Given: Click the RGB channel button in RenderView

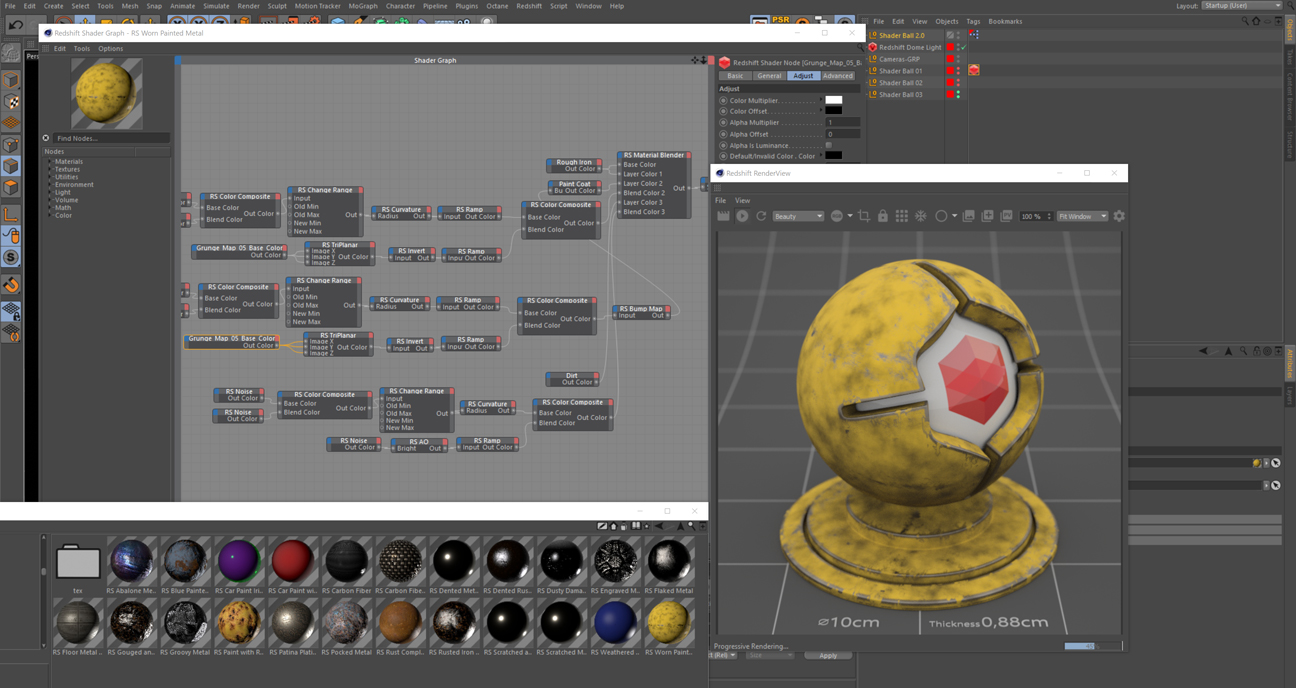Looking at the screenshot, I should click(837, 216).
